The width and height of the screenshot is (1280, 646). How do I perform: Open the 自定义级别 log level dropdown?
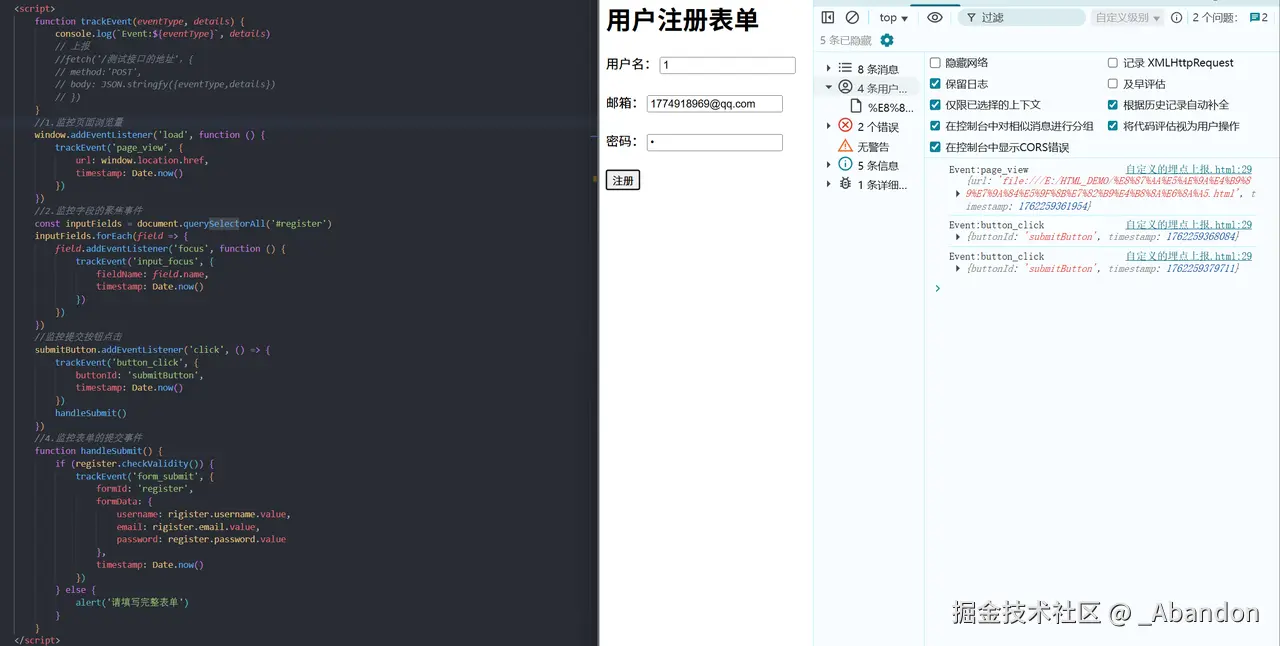(x=1127, y=17)
